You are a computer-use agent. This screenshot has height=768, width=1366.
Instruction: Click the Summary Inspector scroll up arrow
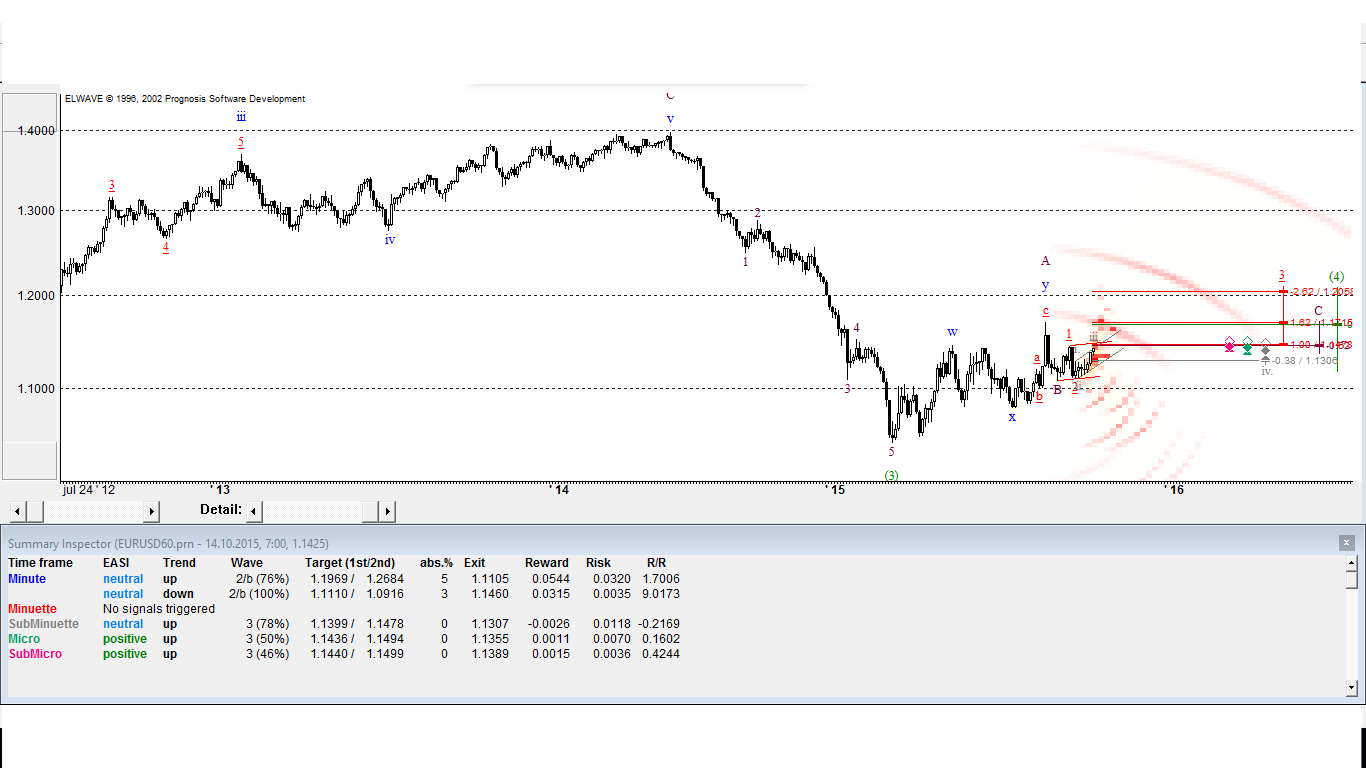(1352, 563)
